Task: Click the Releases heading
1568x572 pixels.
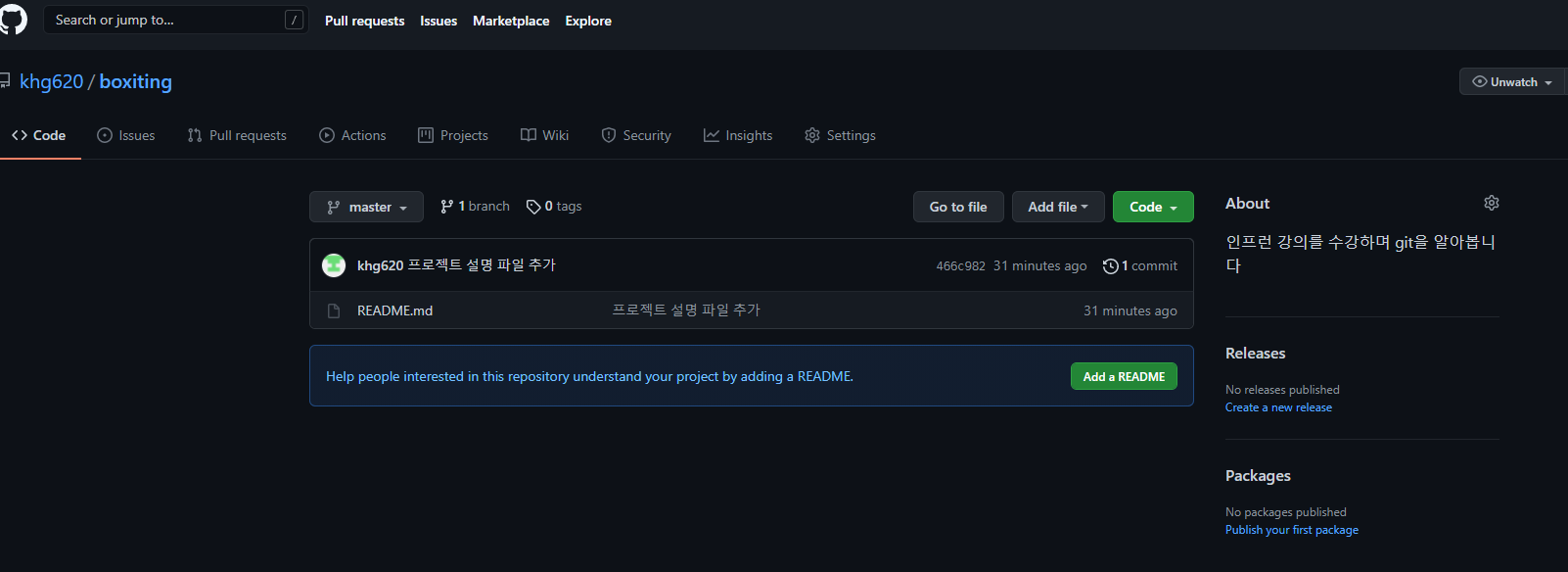Action: [1256, 354]
